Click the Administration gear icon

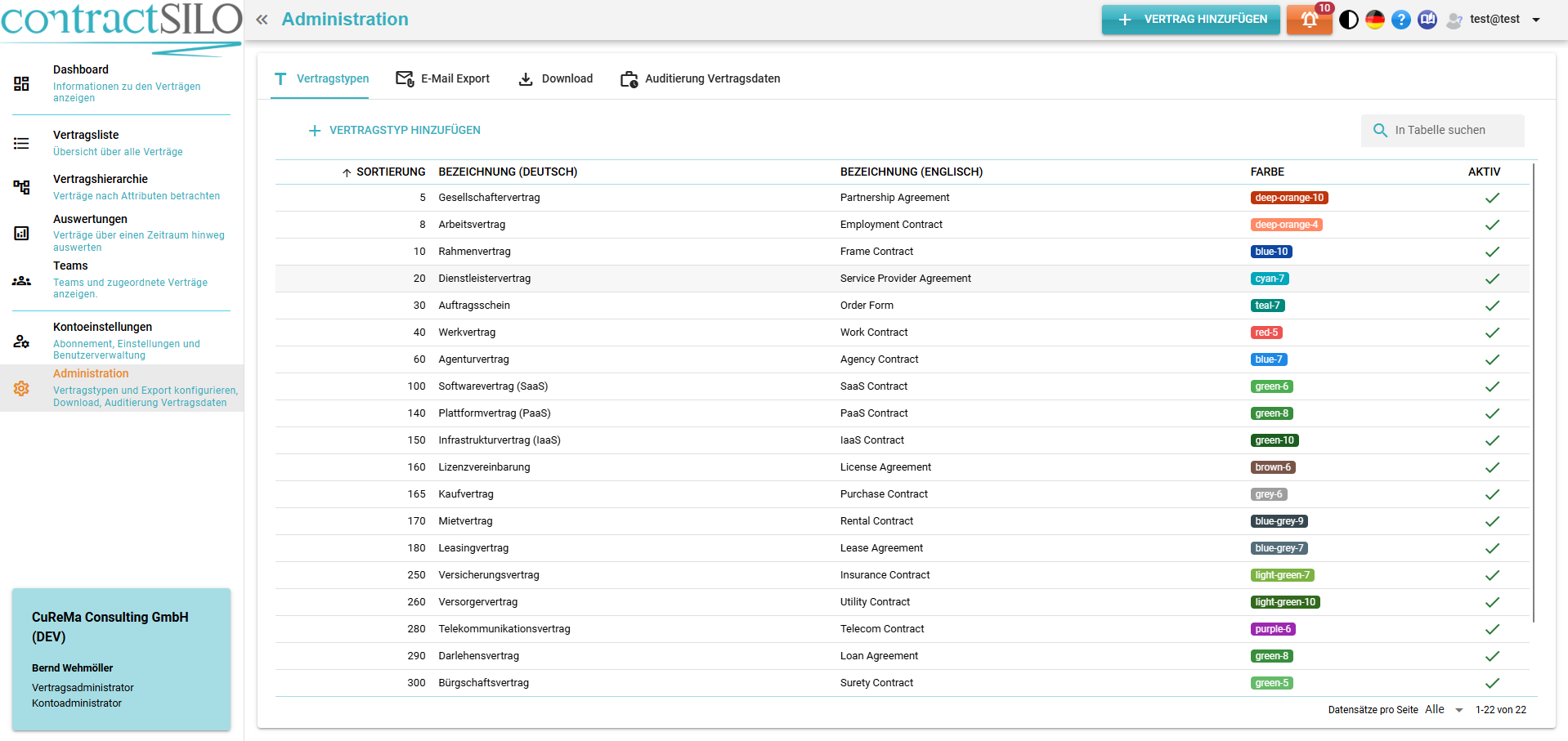pyautogui.click(x=21, y=388)
